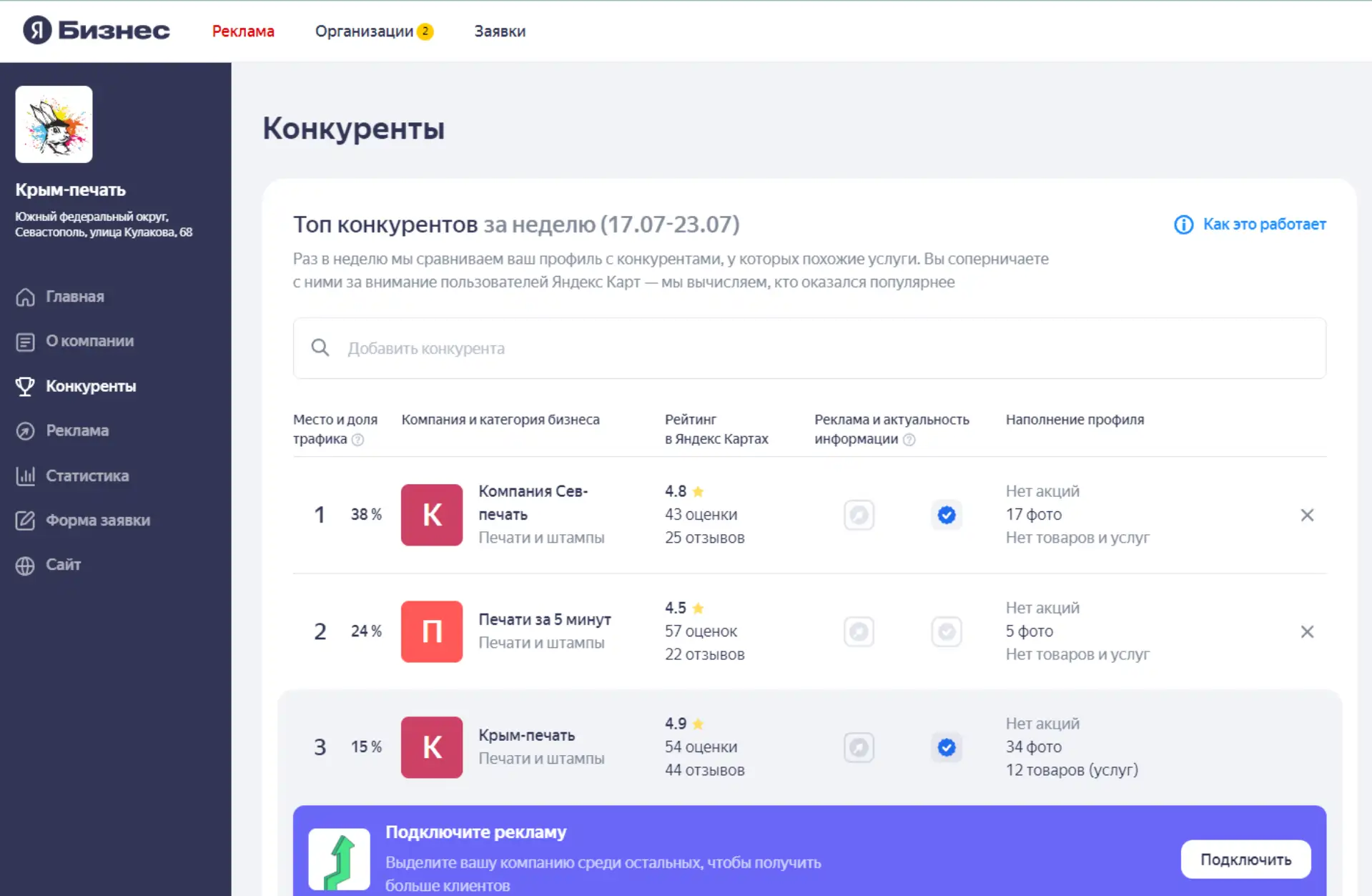Click the ad status icon for Печати за 5 минут
1372x896 pixels.
click(859, 631)
